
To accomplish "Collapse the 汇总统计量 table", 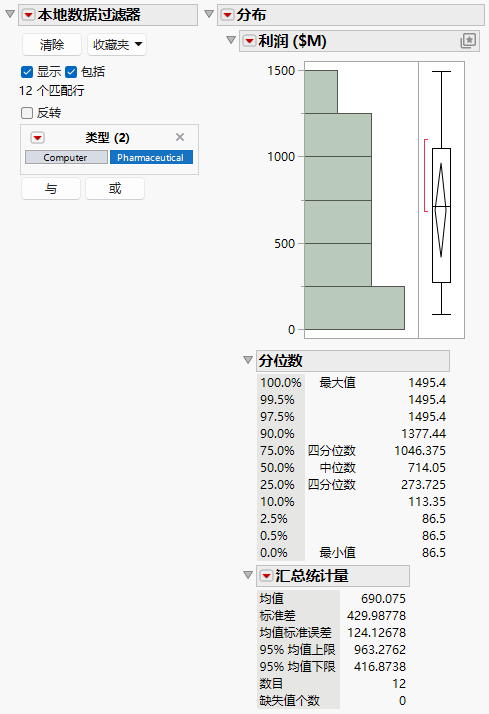I will tap(248, 575).
